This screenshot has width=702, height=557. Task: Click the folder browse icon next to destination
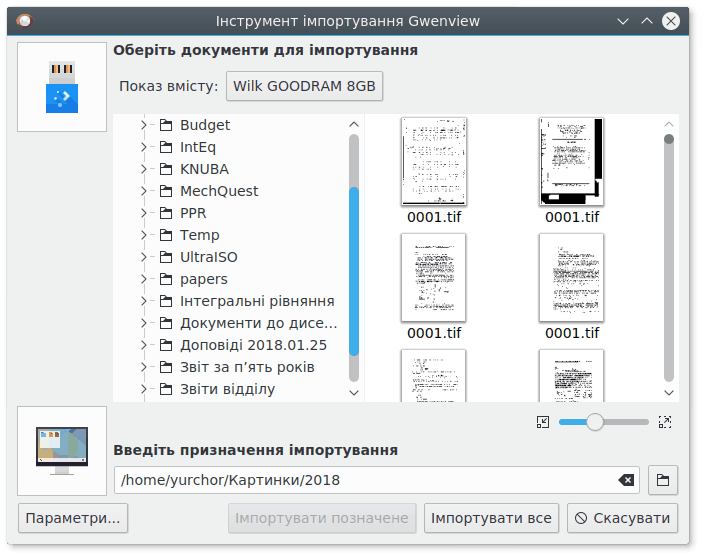tap(663, 480)
